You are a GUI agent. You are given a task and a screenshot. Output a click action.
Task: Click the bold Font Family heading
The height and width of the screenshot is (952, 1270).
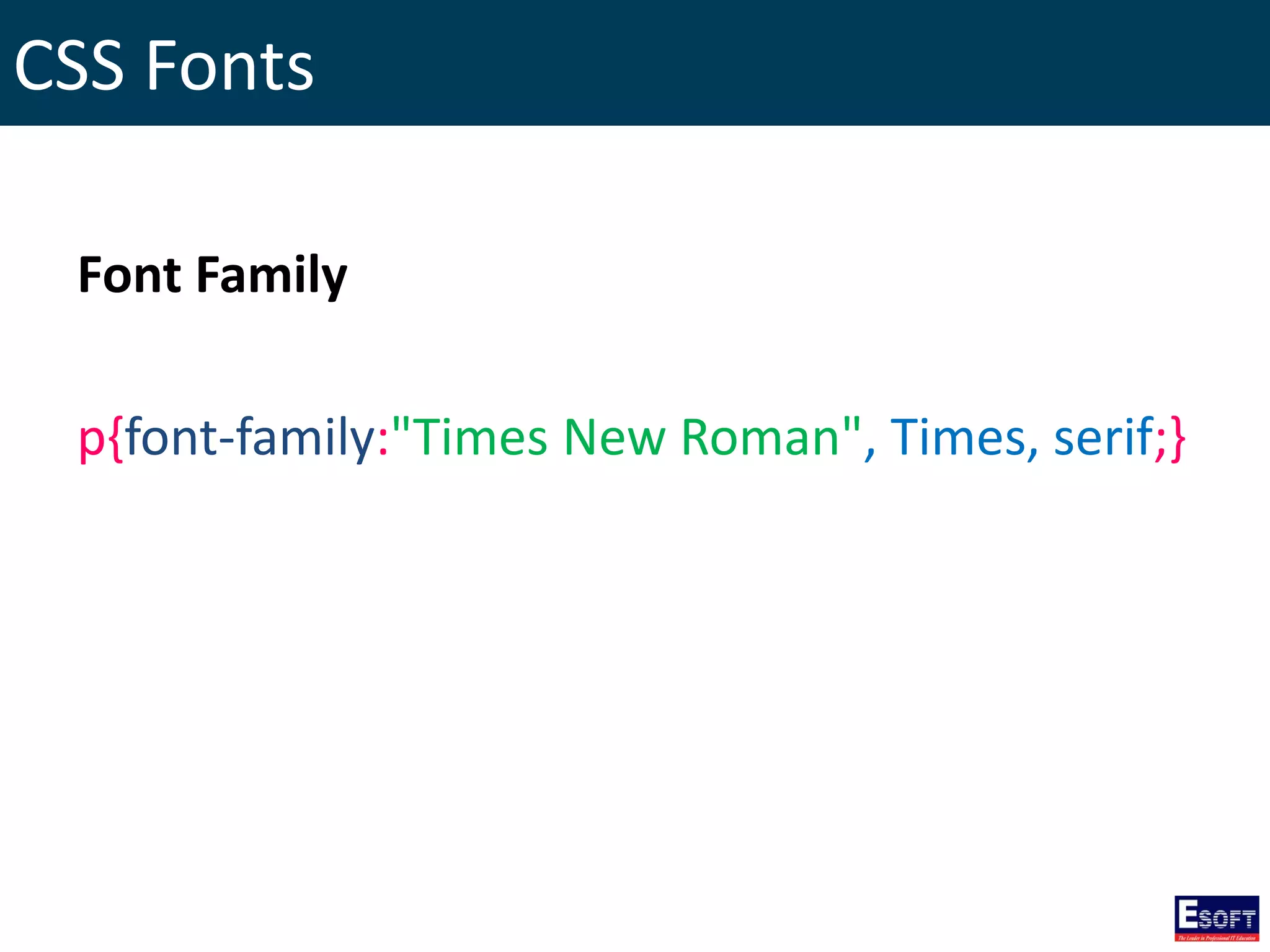[x=212, y=275]
